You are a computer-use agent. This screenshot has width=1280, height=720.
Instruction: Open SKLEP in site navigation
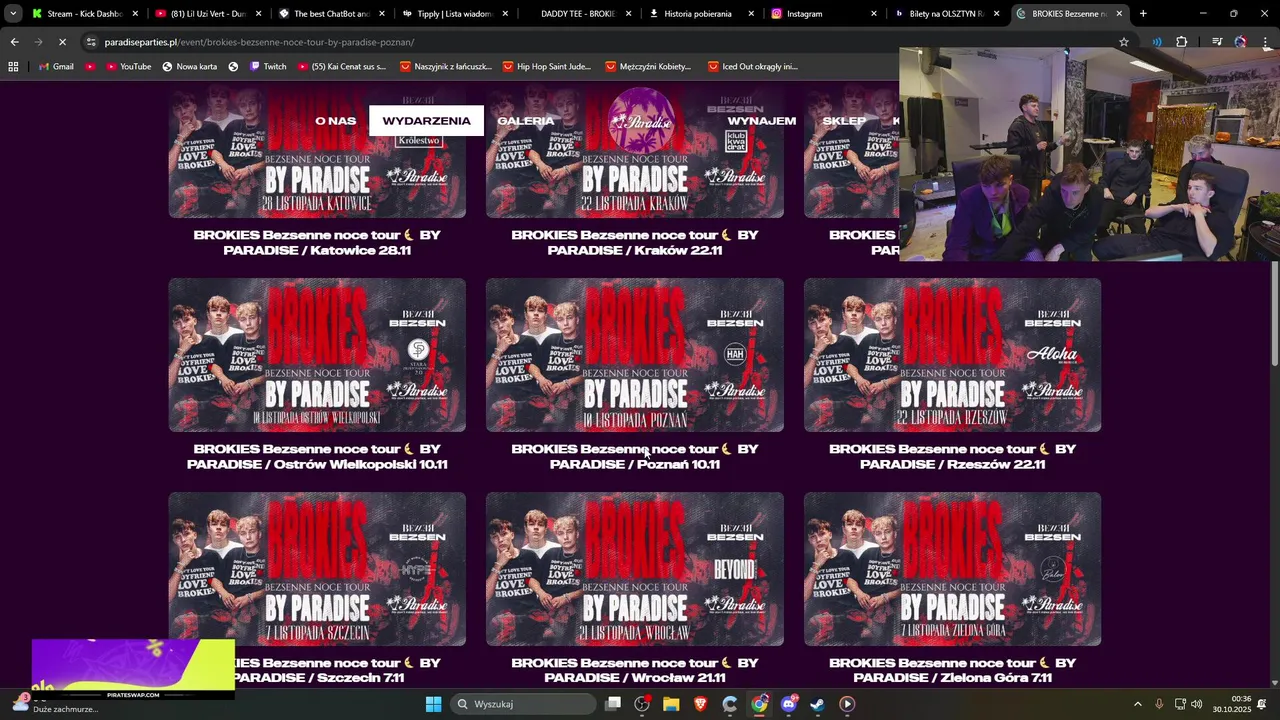pos(844,121)
